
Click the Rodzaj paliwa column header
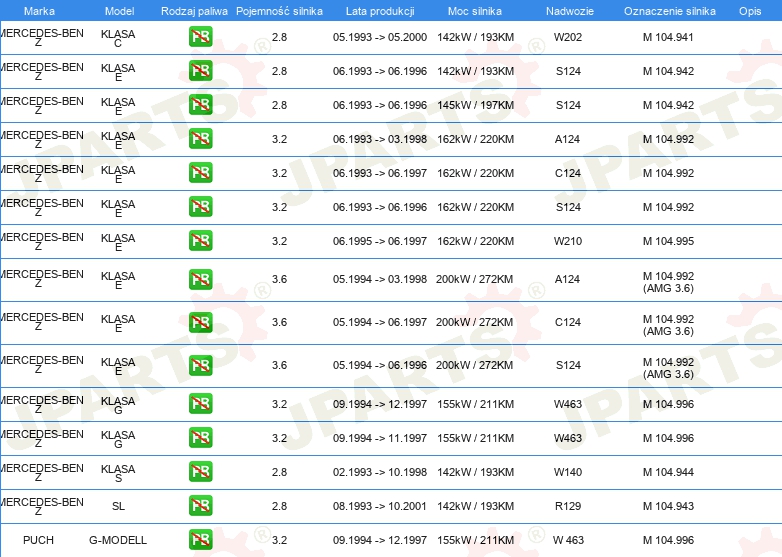coord(194,11)
